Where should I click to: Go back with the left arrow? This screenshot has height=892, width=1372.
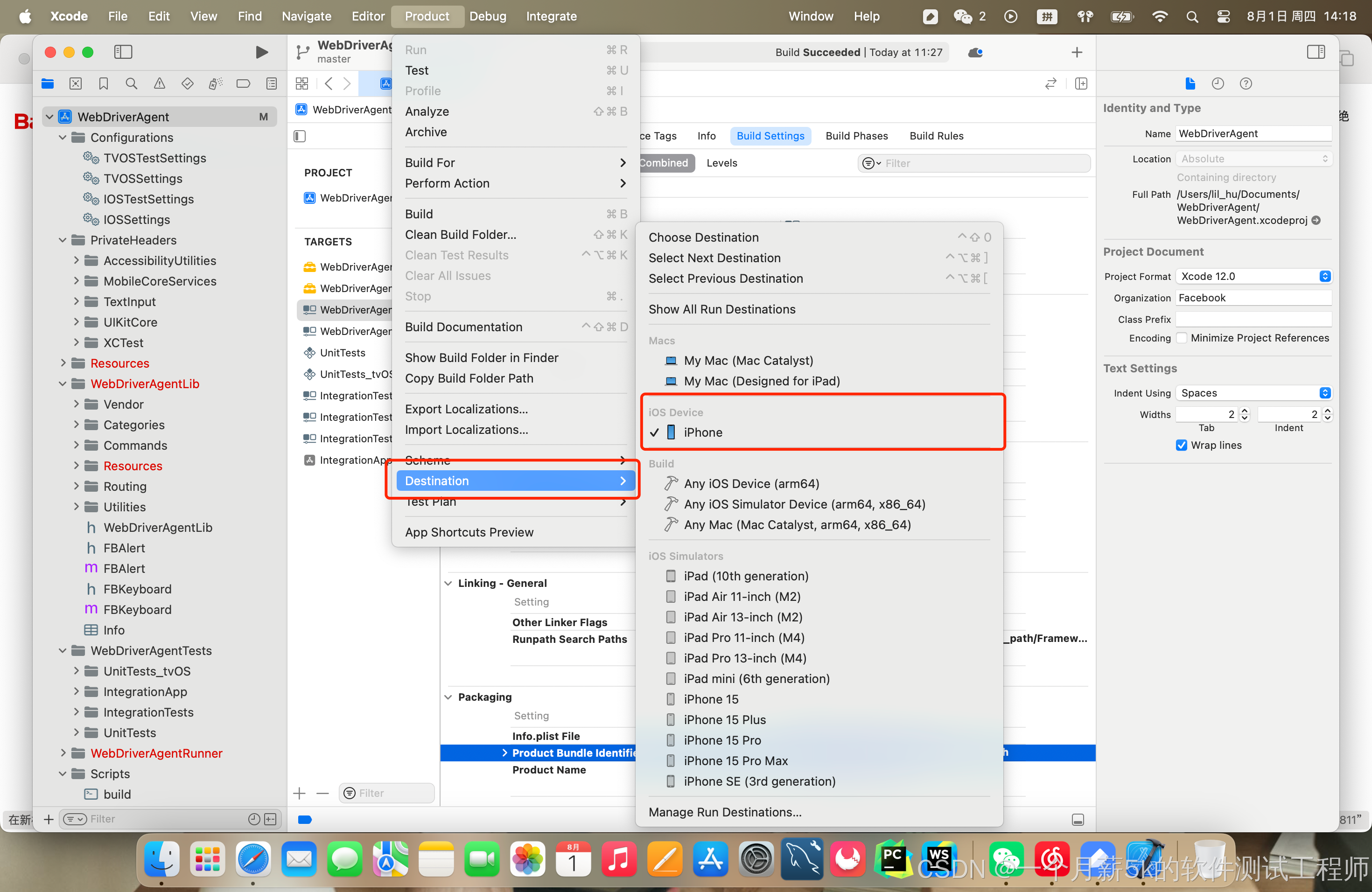coord(328,84)
